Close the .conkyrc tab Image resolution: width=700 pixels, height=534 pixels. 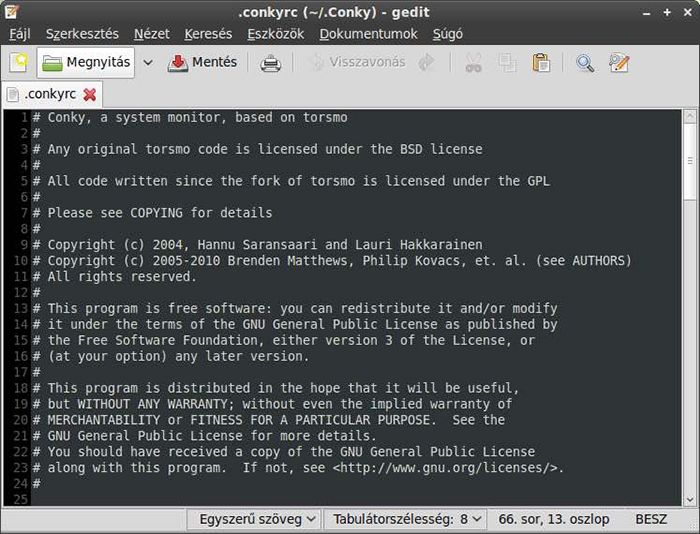coord(90,95)
